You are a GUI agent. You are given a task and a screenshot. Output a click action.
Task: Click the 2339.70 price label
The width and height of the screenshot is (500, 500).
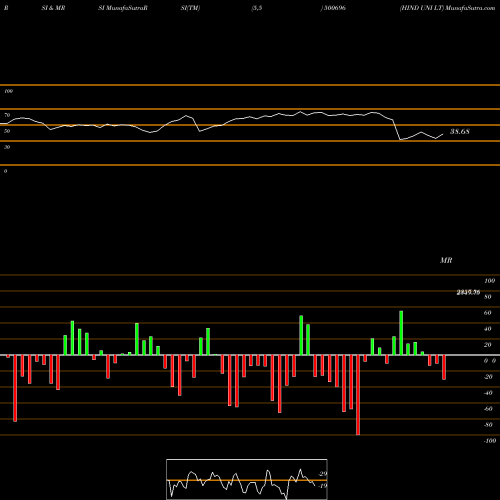pos(468,293)
